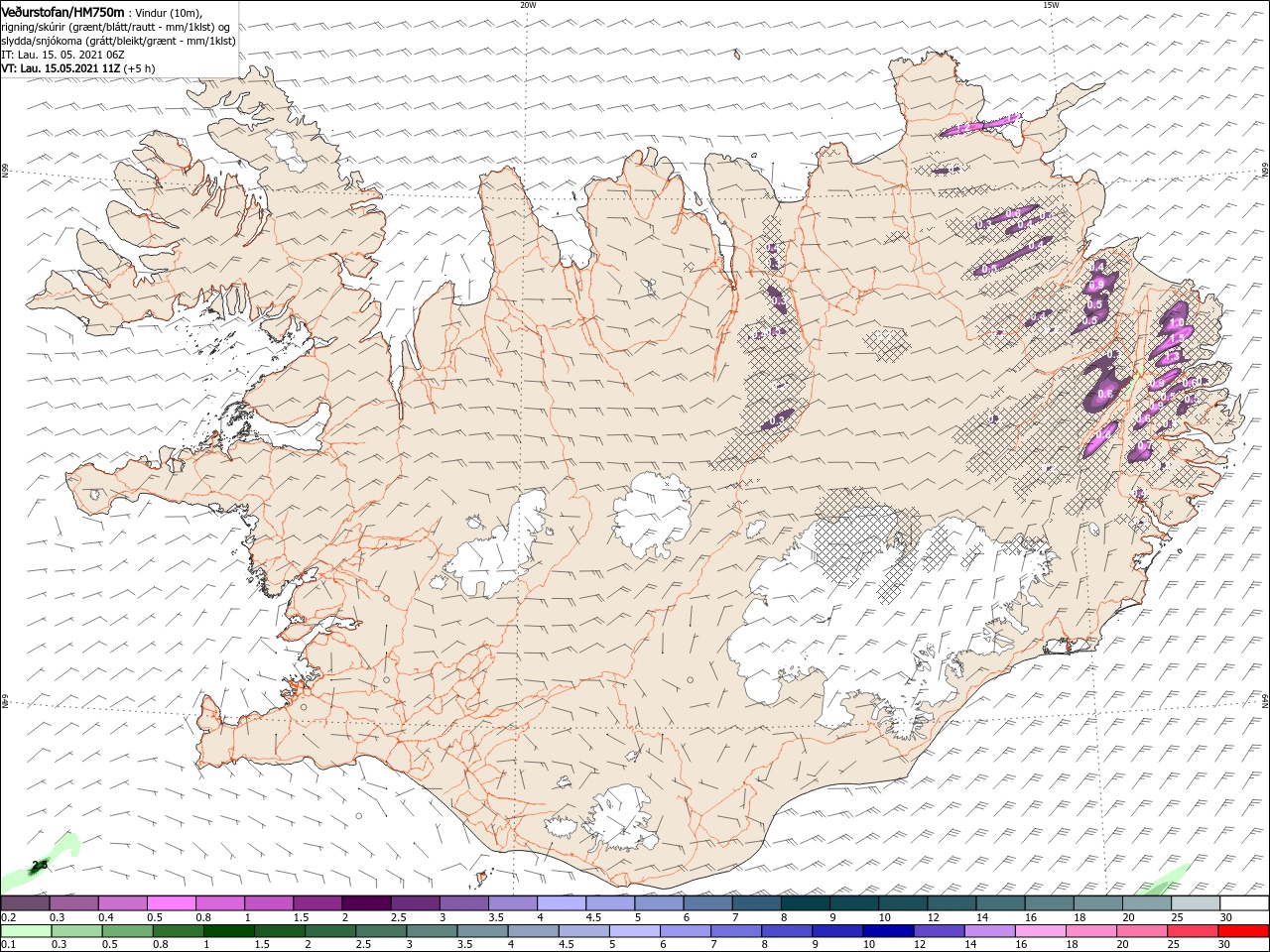Viewport: 1270px width, 952px height.
Task: Pick the snow scale swatch labeled 14
Action: pyautogui.click(x=1000, y=903)
